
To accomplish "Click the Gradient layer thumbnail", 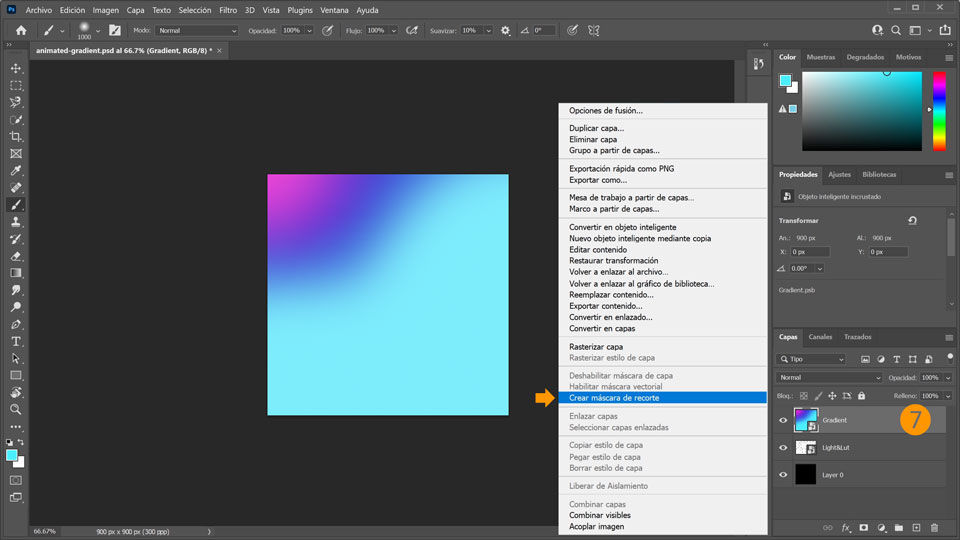I will pos(806,420).
